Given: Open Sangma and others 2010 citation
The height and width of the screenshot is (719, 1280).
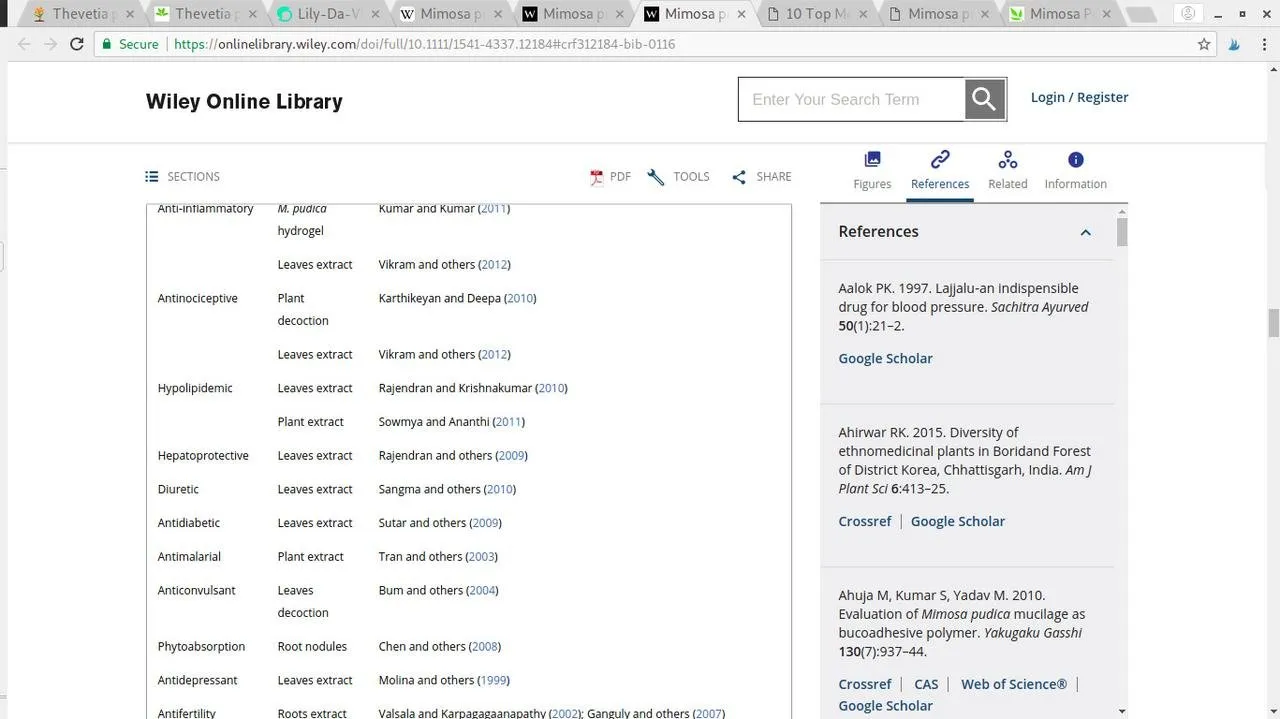Looking at the screenshot, I should 499,489.
